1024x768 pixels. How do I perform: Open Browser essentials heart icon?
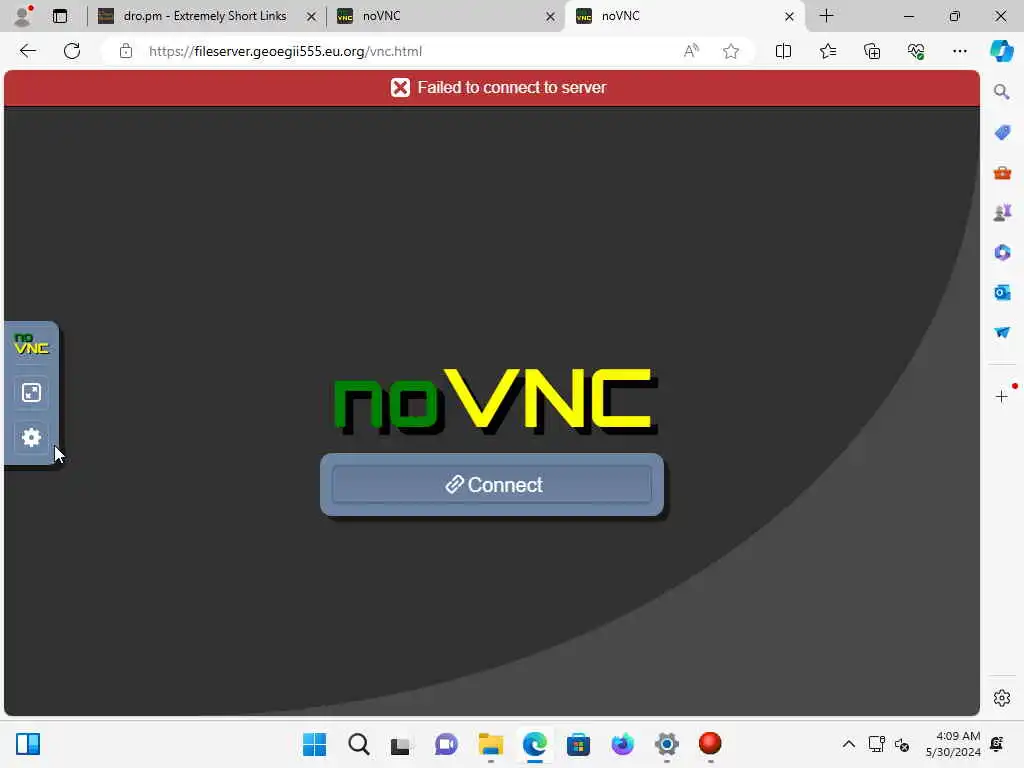916,51
